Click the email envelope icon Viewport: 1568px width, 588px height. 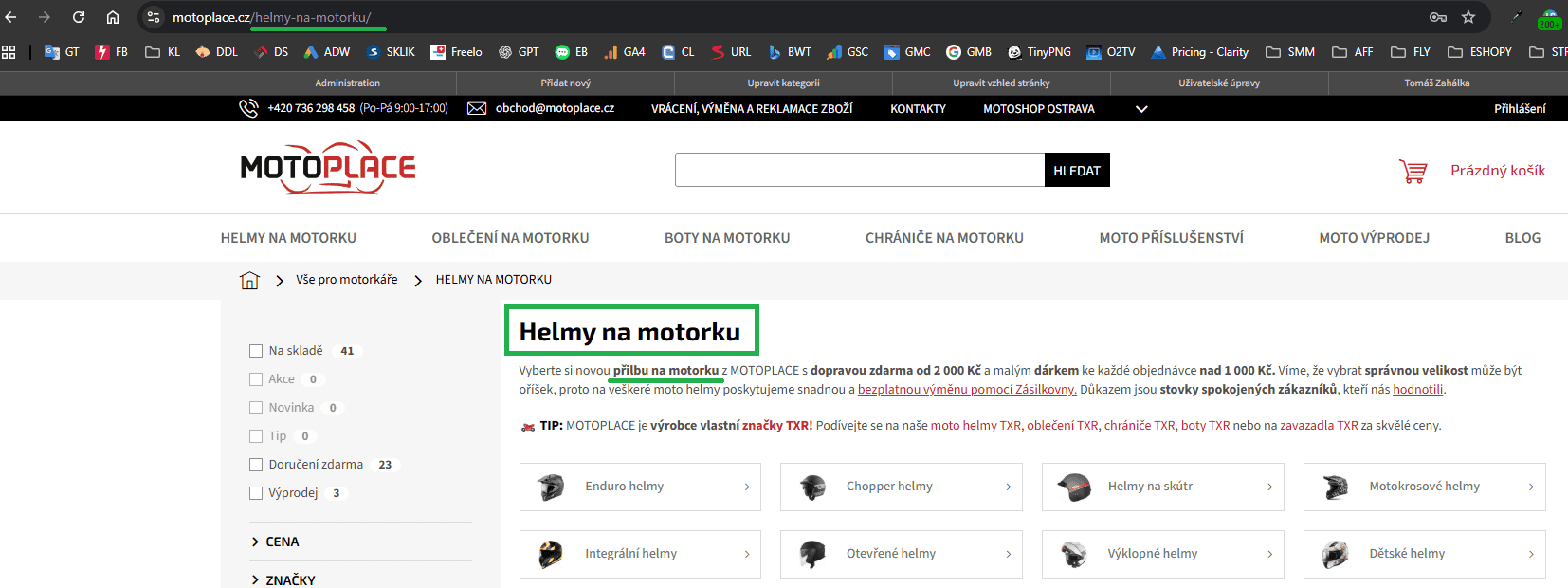(x=477, y=108)
